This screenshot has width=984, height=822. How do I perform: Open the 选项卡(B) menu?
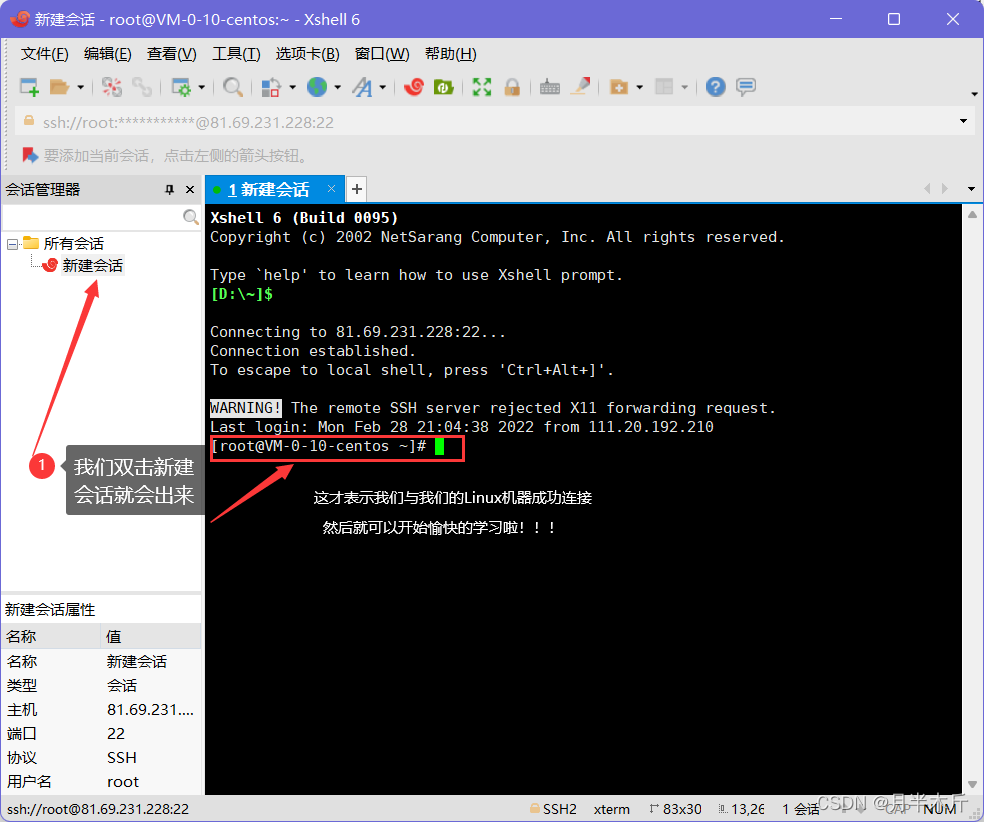(x=308, y=54)
